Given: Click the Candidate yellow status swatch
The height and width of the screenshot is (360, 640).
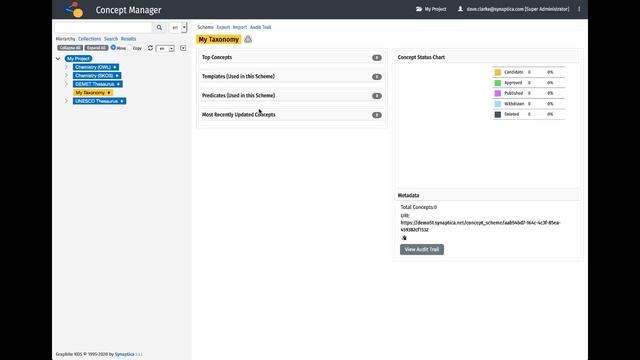Looking at the screenshot, I should (498, 72).
